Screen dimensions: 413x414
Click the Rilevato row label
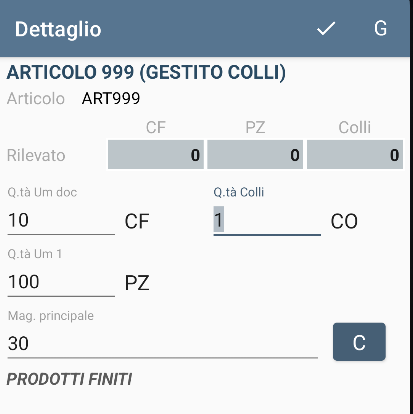point(36,155)
